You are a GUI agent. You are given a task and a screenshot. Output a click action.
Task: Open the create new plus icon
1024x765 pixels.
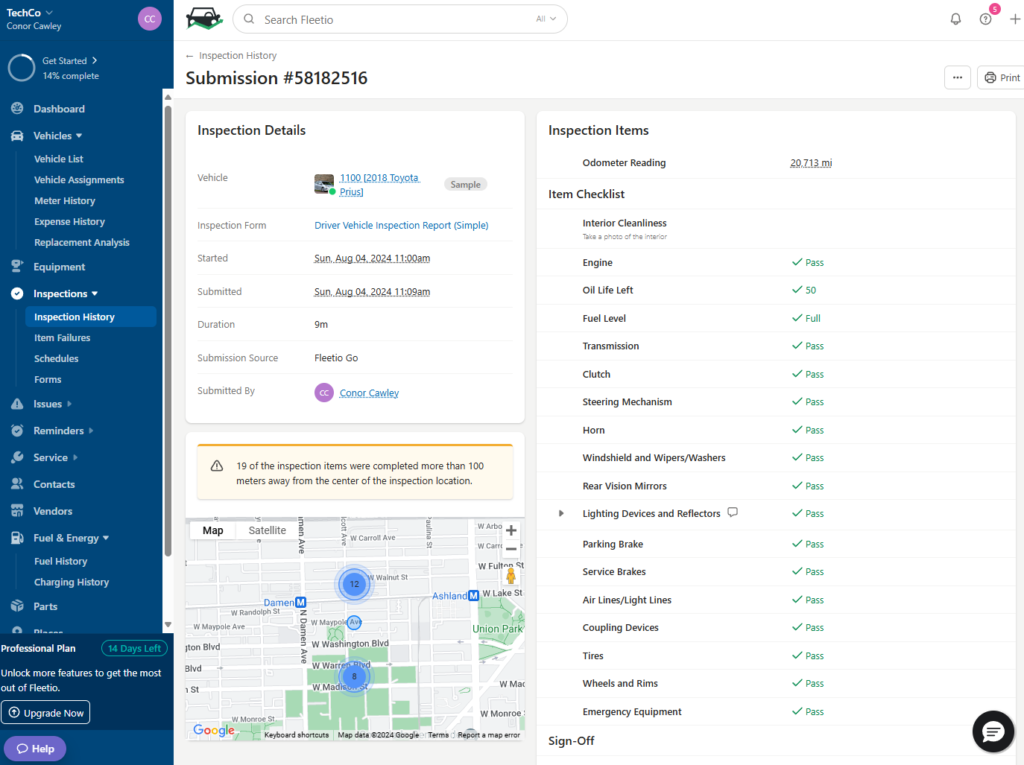click(x=1015, y=18)
